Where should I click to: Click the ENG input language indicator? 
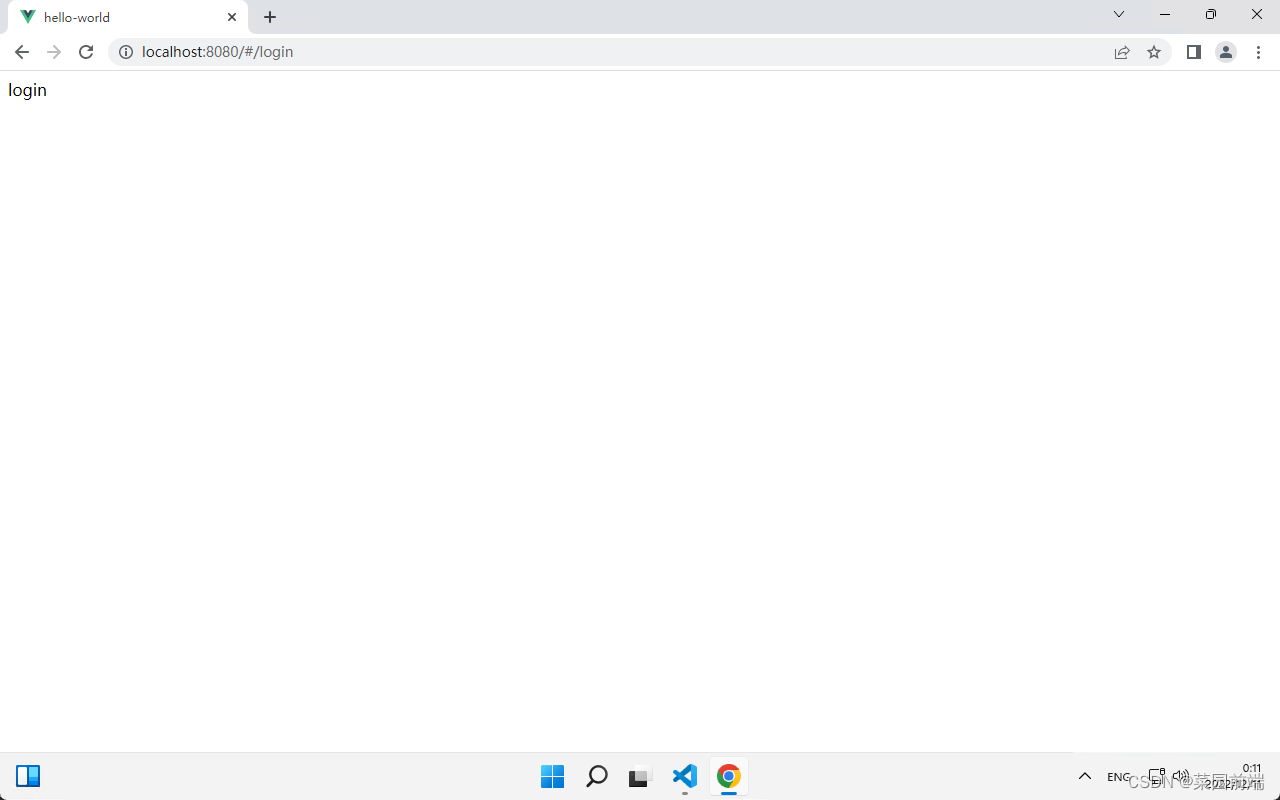pyautogui.click(x=1119, y=777)
